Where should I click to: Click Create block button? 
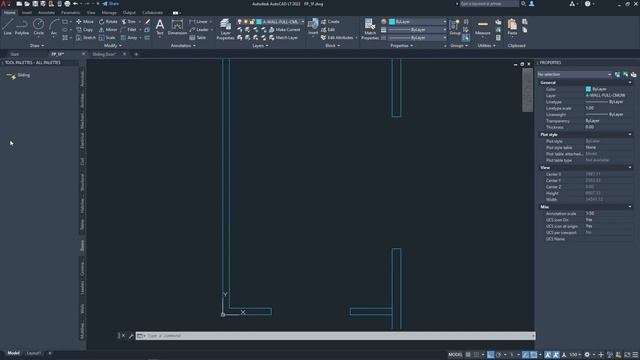tap(330, 22)
